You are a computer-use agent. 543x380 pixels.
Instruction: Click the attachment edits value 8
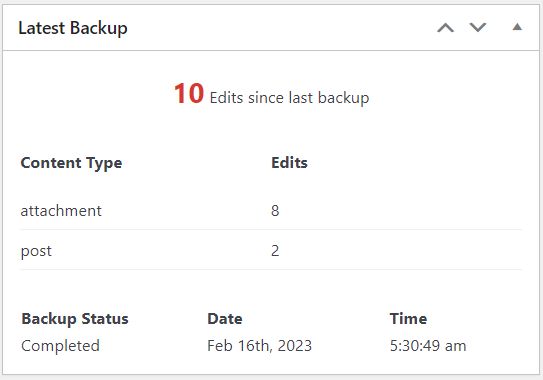275,211
